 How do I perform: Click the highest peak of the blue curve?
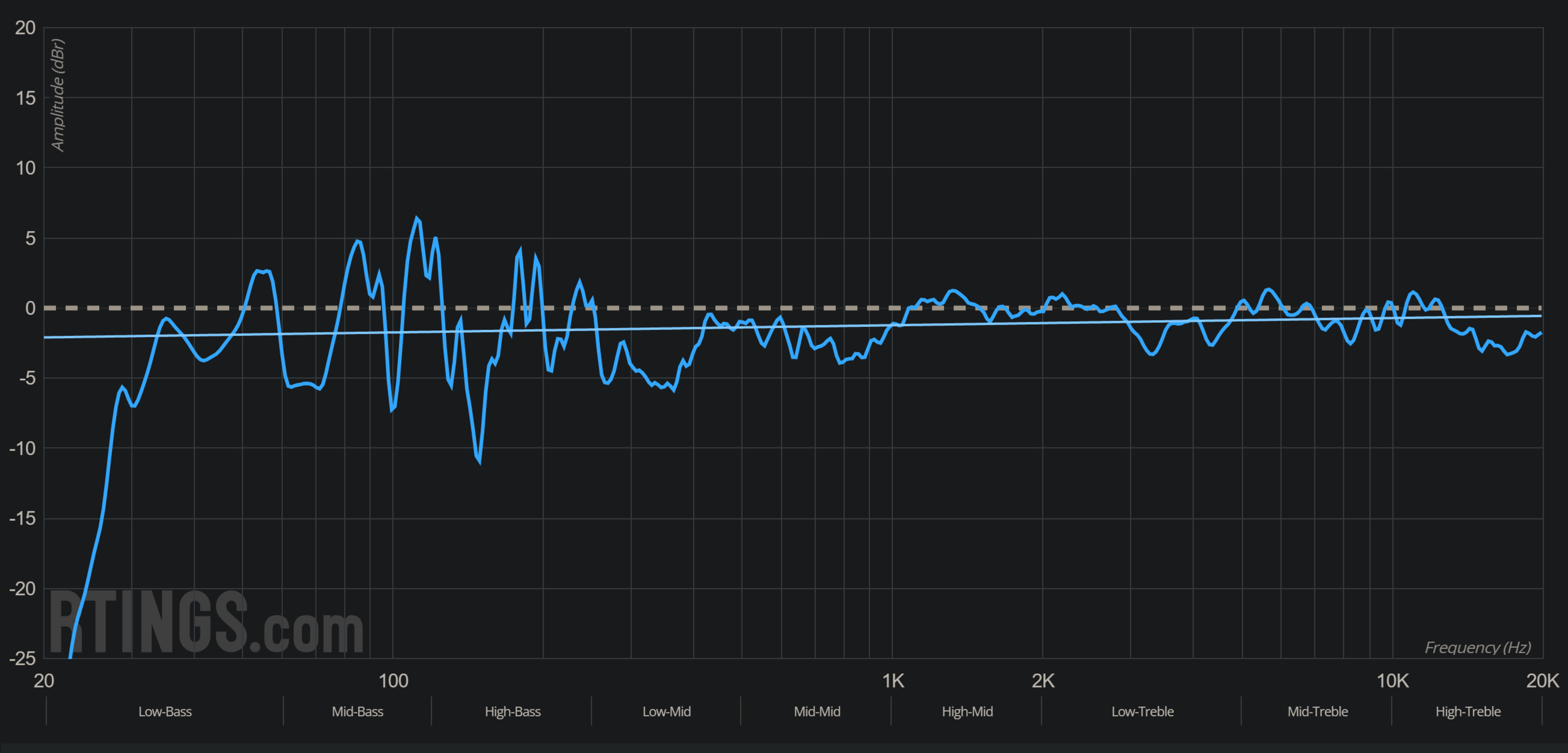[x=417, y=218]
